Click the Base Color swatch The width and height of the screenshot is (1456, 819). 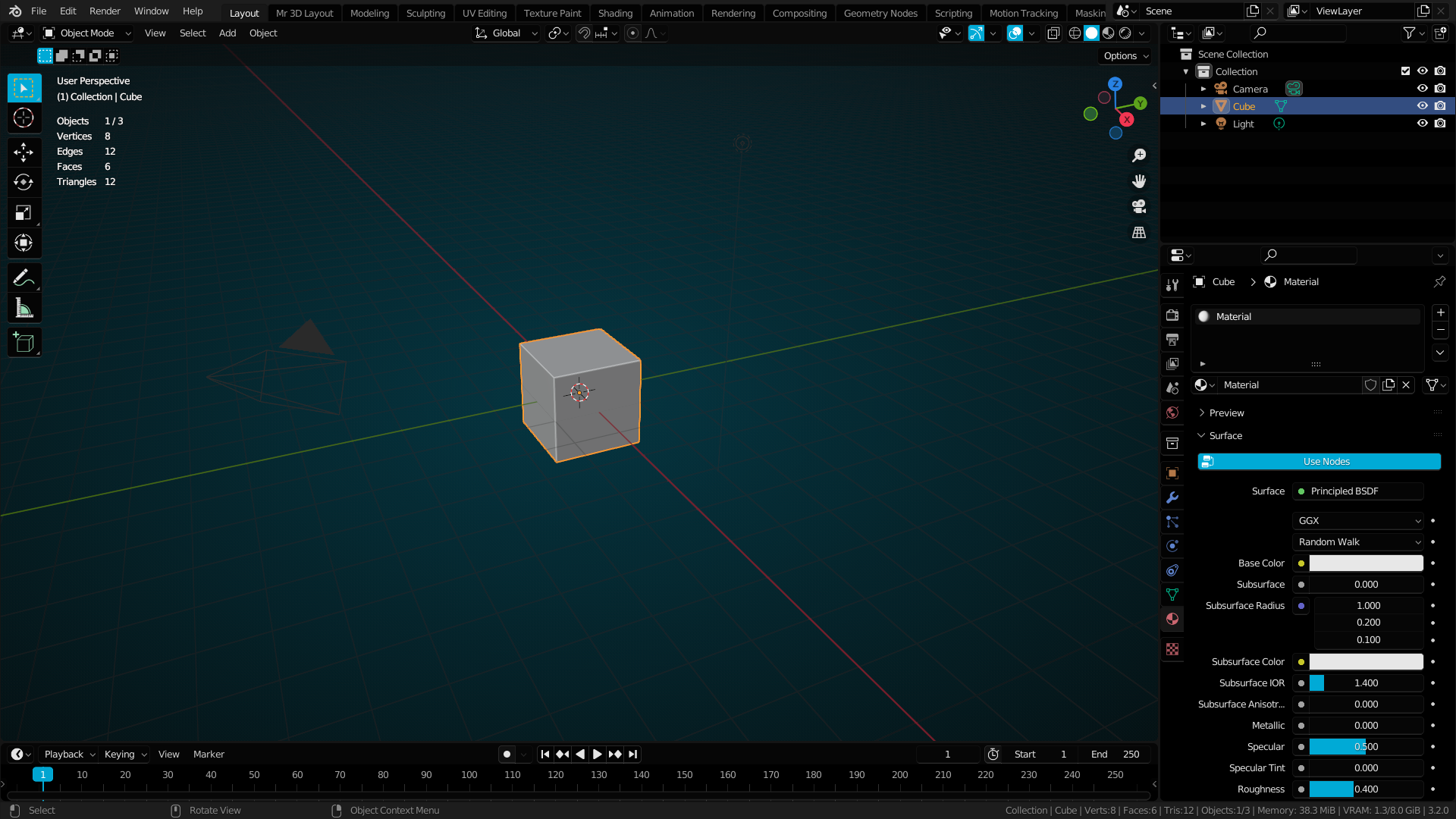click(1365, 563)
